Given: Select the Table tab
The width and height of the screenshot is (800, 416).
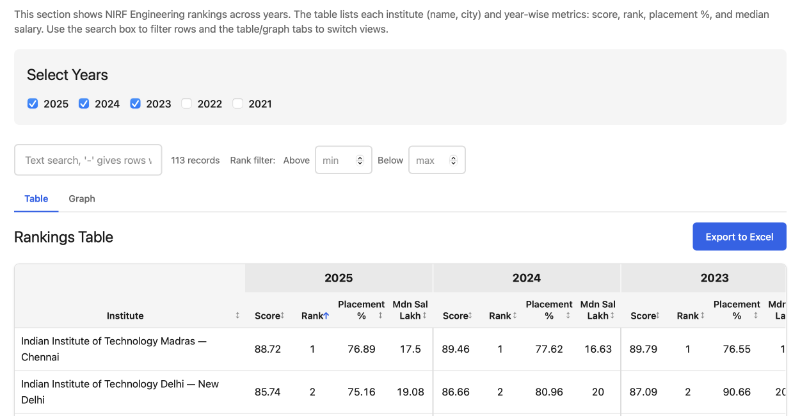Looking at the screenshot, I should [x=36, y=199].
